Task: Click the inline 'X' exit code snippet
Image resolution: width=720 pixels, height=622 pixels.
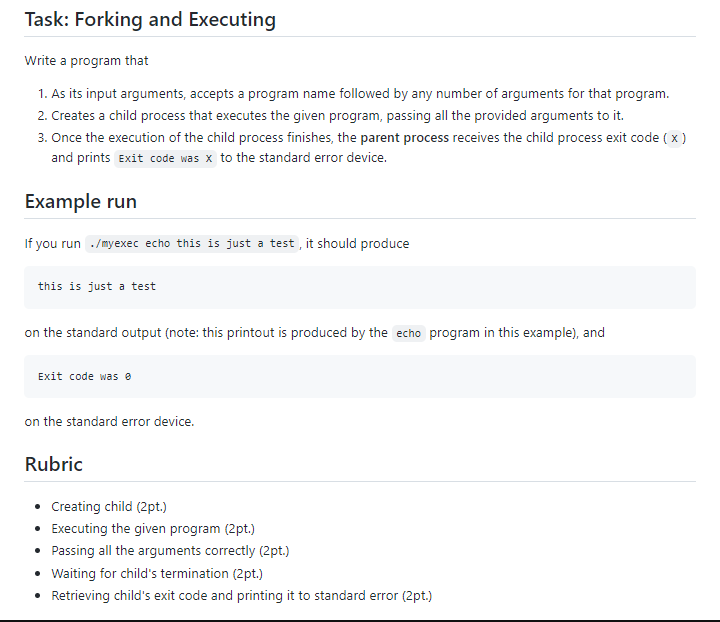Action: pyautogui.click(x=674, y=138)
